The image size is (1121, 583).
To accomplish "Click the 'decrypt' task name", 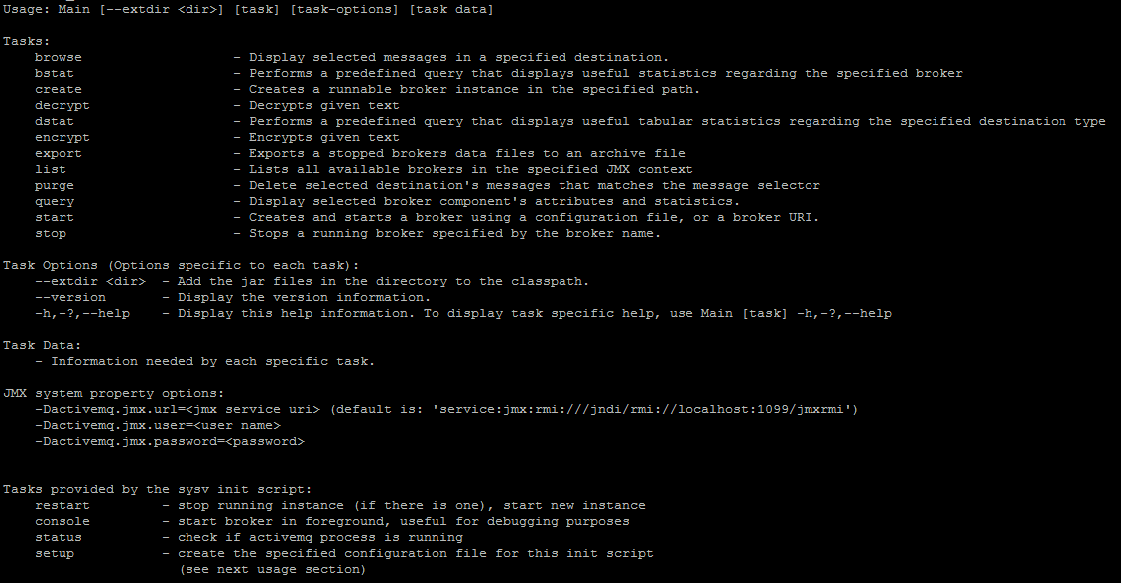I will click(62, 105).
